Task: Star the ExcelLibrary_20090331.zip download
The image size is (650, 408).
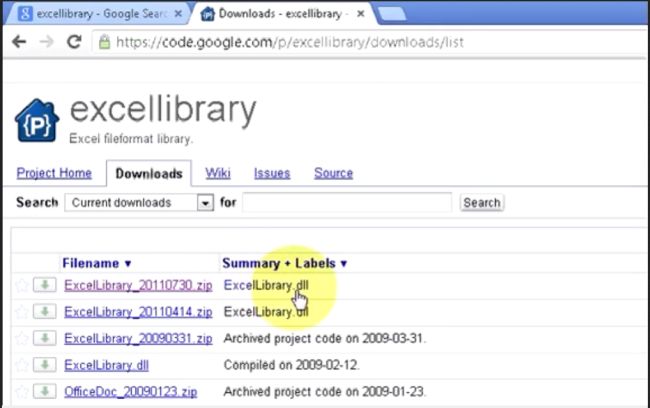Action: tap(21, 338)
